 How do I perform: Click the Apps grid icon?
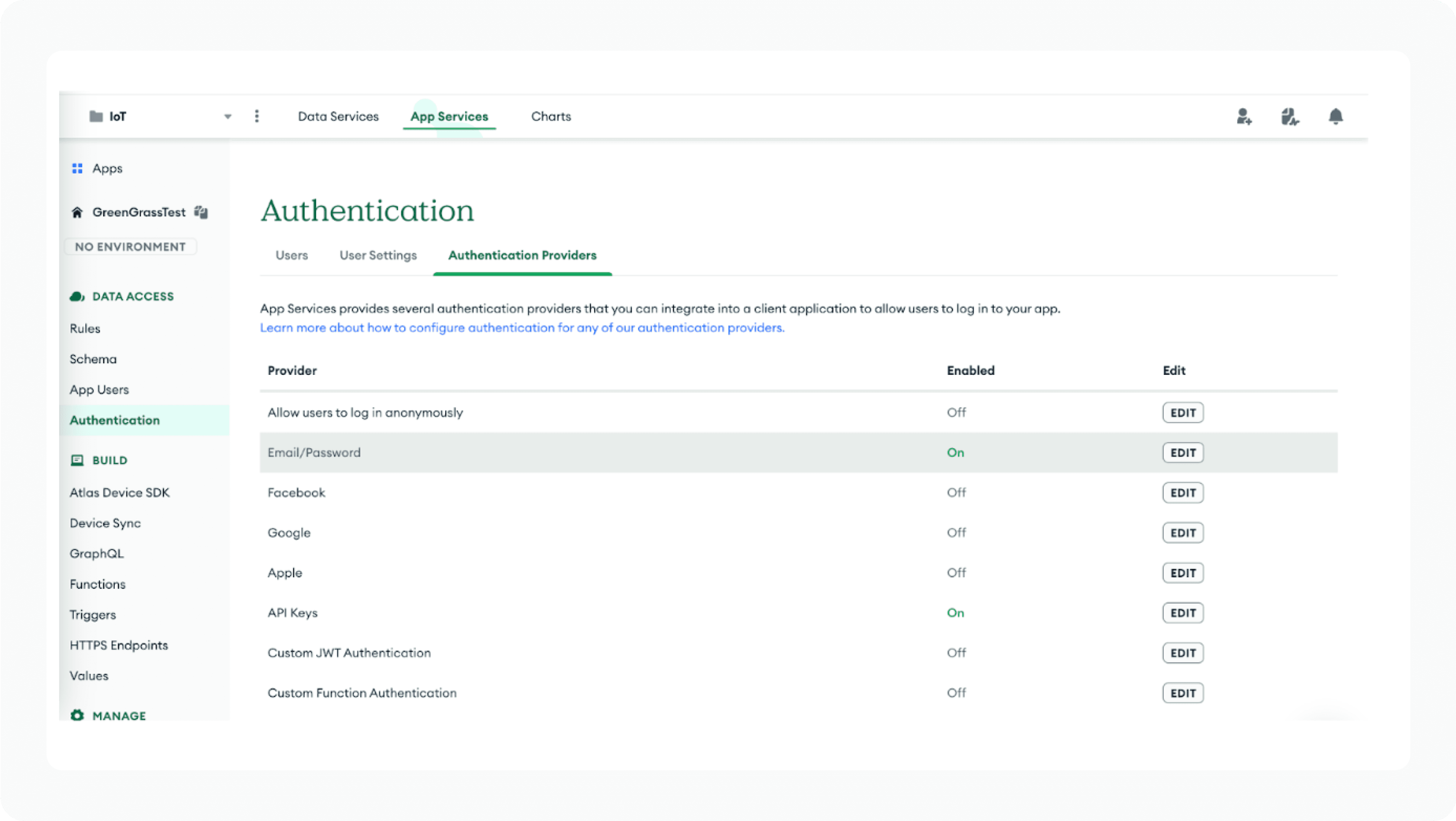click(x=77, y=168)
